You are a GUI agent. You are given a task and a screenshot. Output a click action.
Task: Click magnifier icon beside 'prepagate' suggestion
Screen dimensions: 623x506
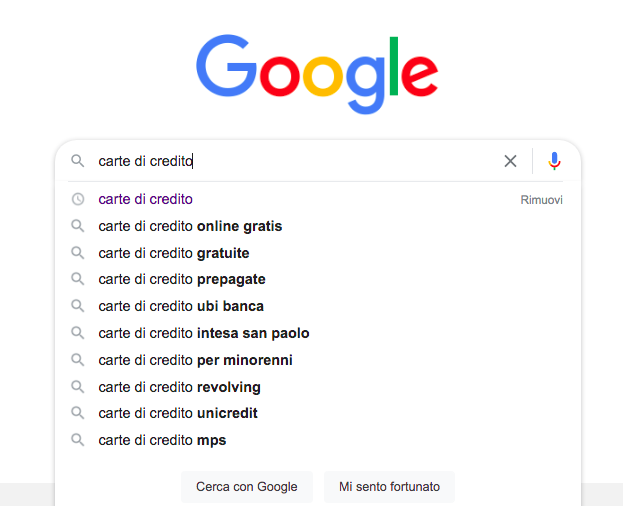[77, 279]
